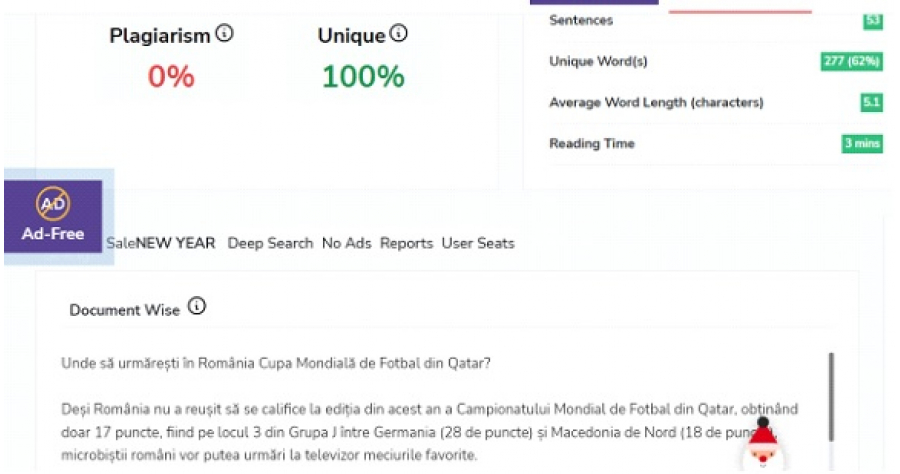Click the 0% plagiarism score

coord(171,76)
